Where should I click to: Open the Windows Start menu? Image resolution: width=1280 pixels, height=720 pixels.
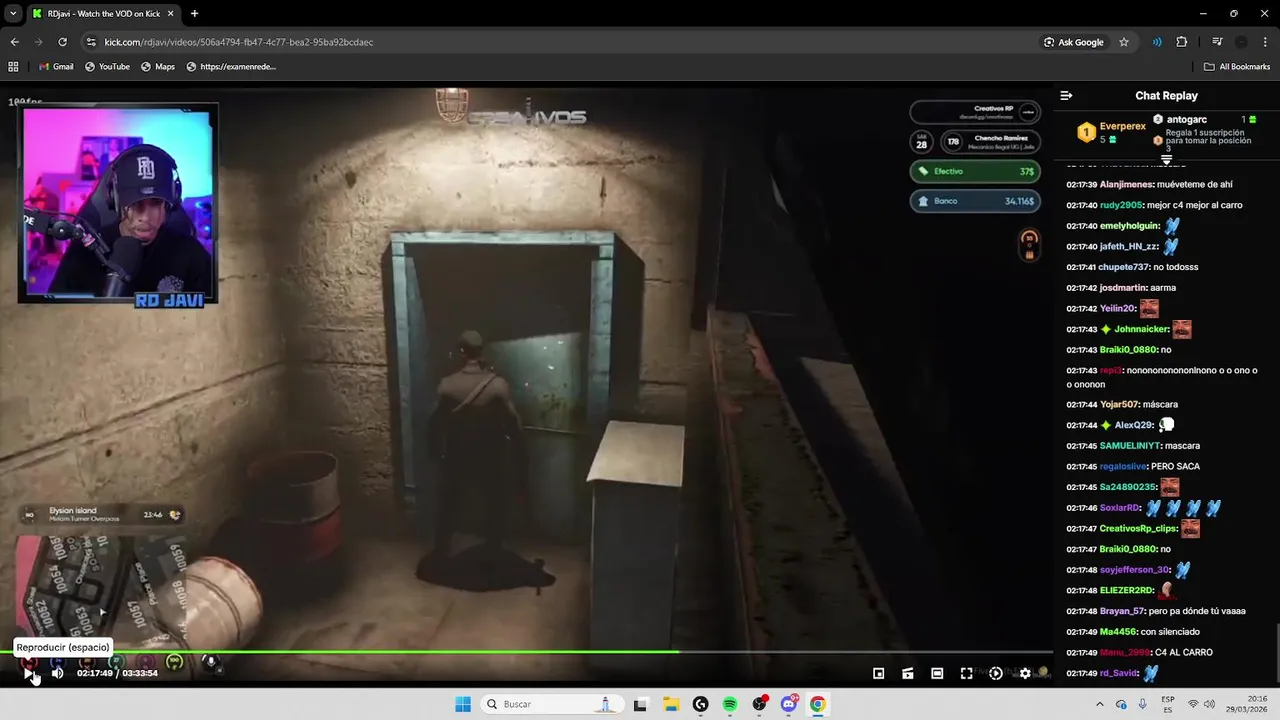463,704
